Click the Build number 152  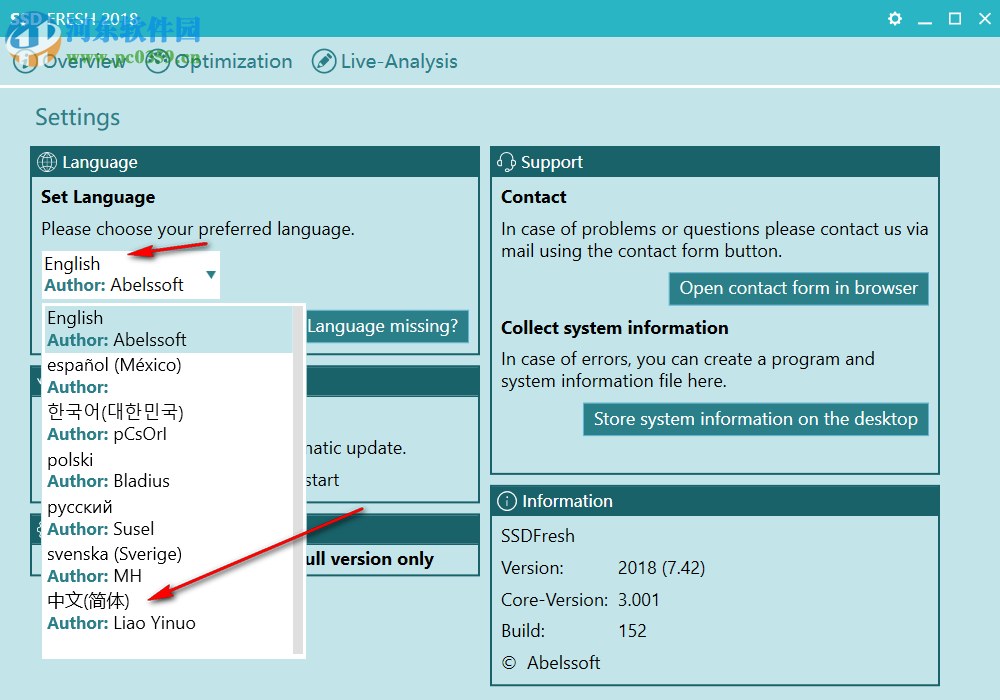[x=632, y=631]
